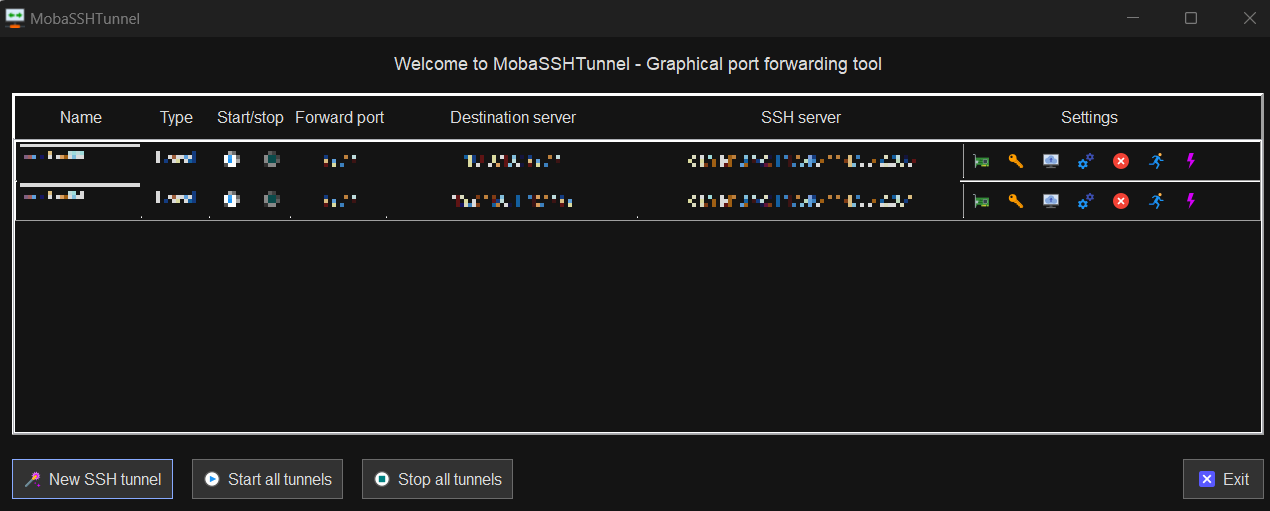This screenshot has height=511, width=1270.
Task: Click the purple lightning icon in first tunnel row
Action: [x=1191, y=161]
